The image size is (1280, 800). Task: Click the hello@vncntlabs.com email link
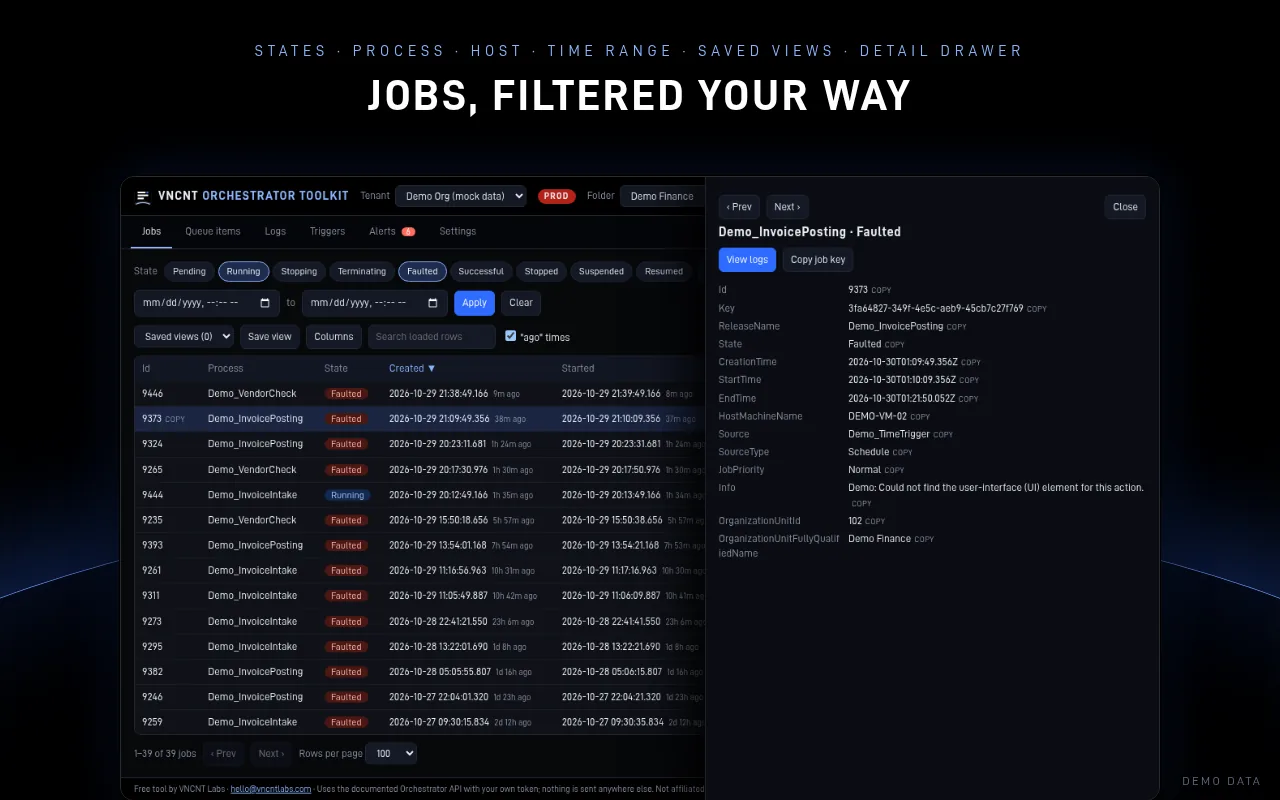(x=271, y=789)
